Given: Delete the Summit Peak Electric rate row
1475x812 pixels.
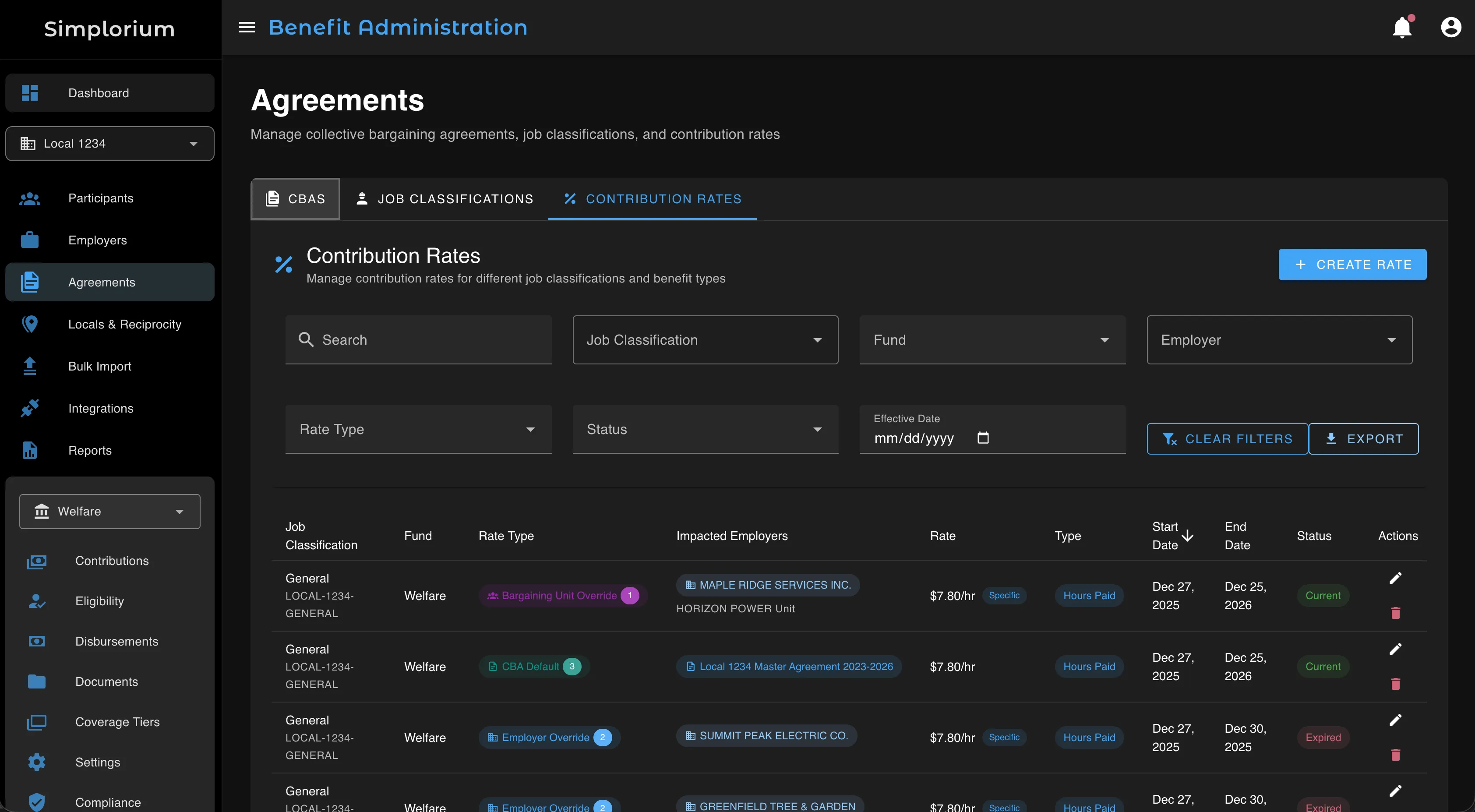Looking at the screenshot, I should (1395, 755).
